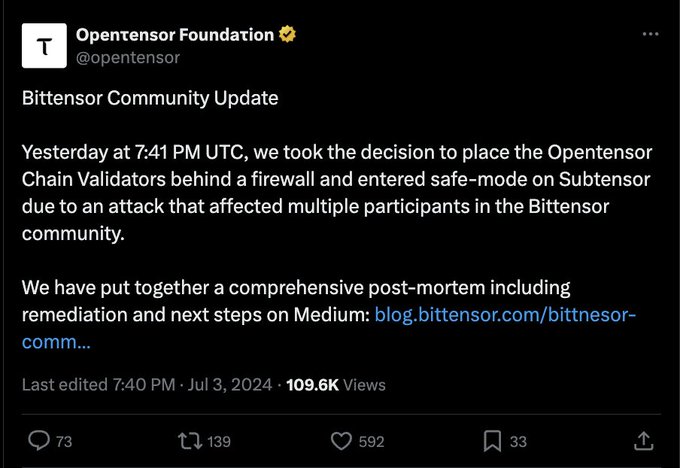This screenshot has height=468, width=680.
Task: Toggle the like heart icon
Action: [341, 441]
